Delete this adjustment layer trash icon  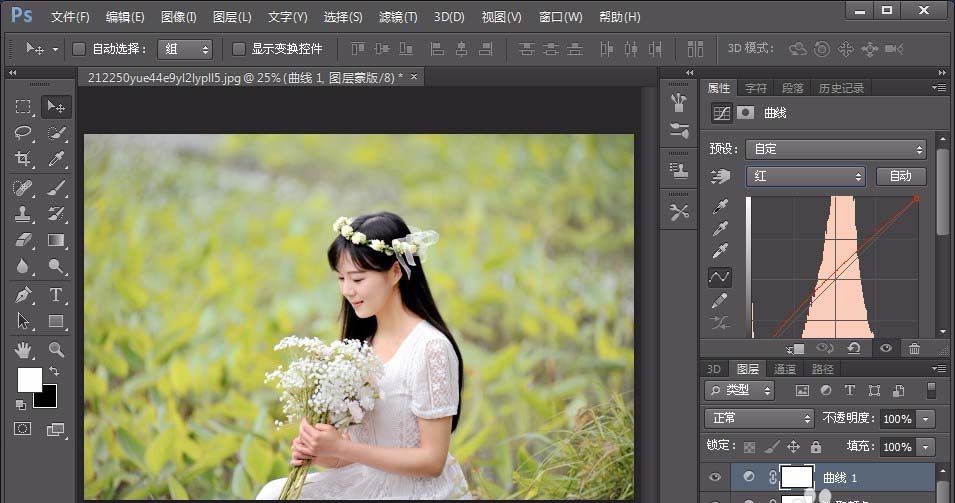tap(914, 348)
